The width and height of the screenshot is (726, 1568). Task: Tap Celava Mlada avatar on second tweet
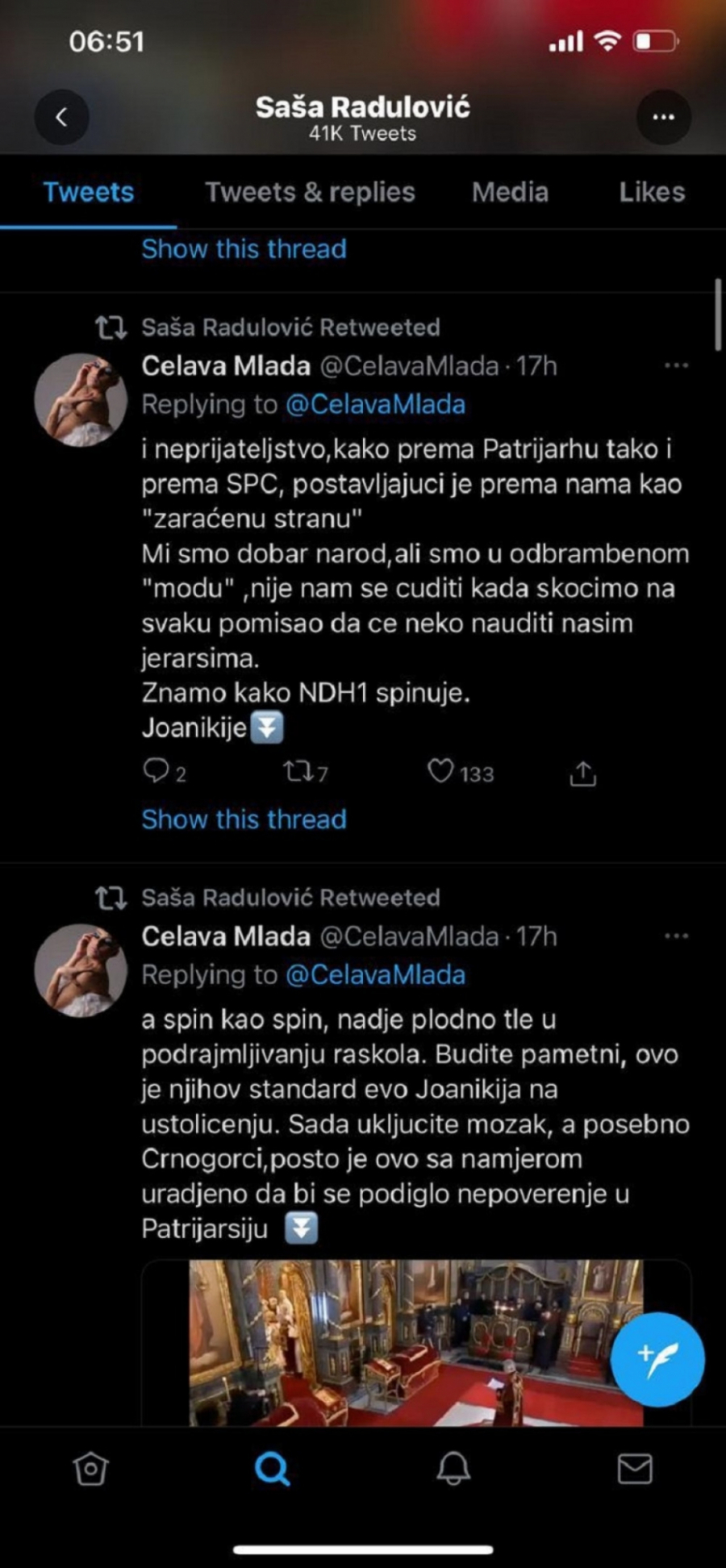[x=81, y=970]
